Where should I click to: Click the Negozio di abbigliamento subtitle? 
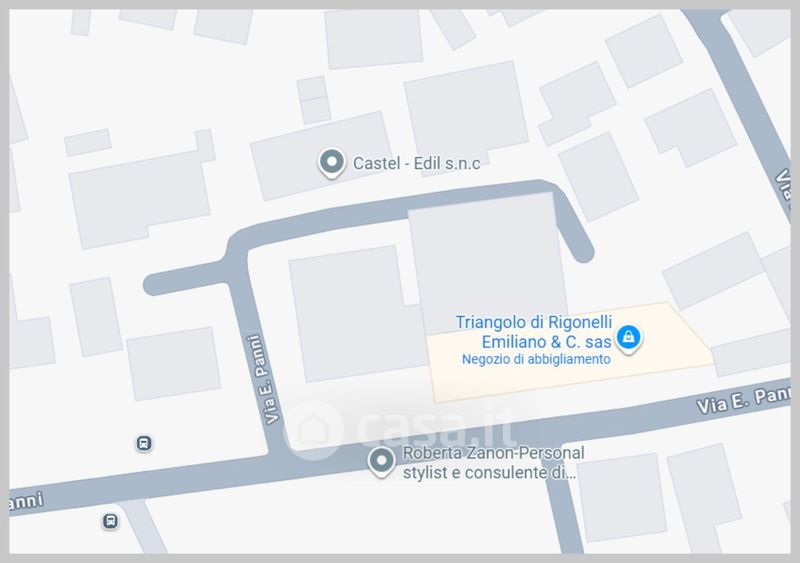[x=536, y=359]
